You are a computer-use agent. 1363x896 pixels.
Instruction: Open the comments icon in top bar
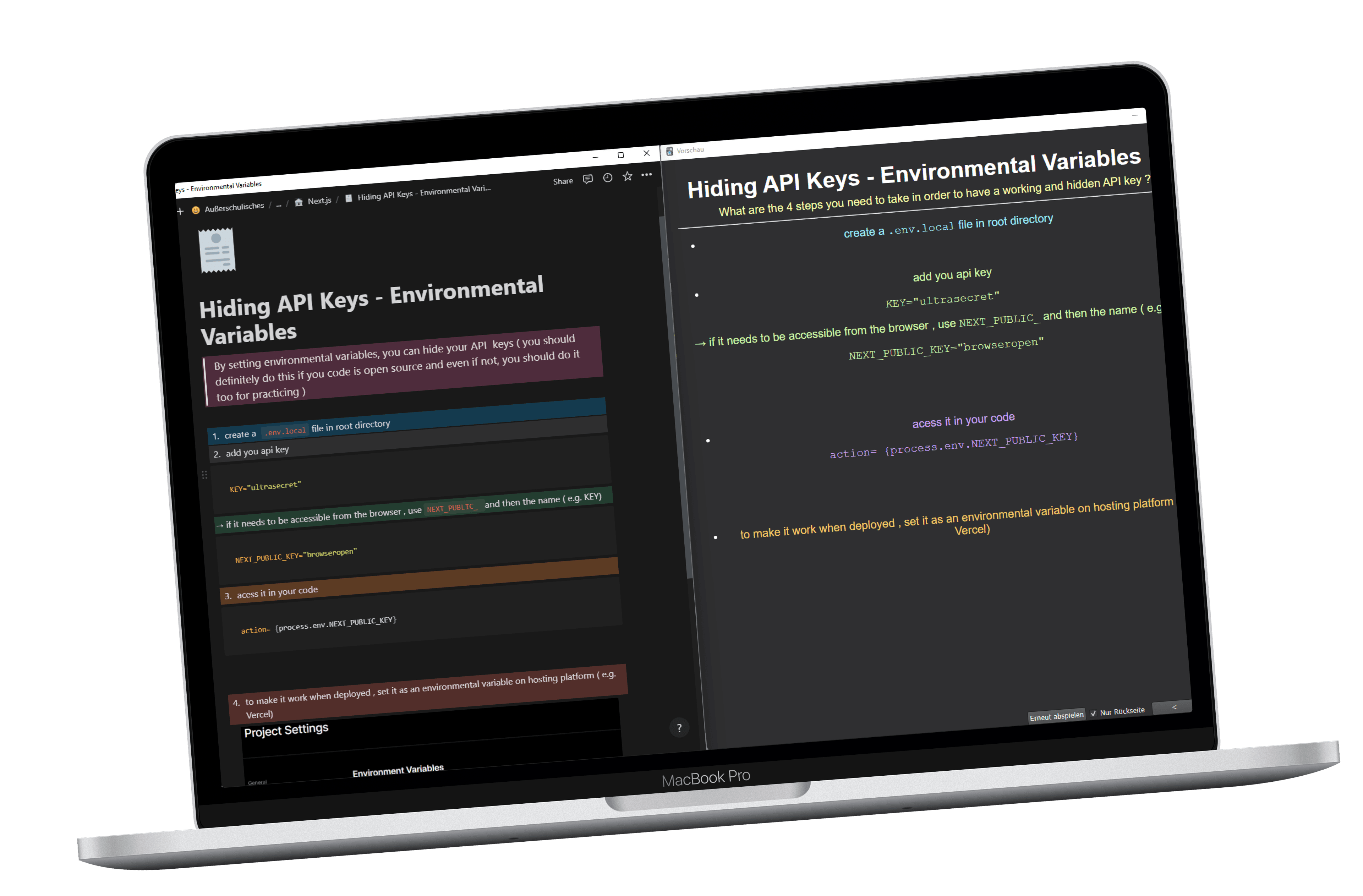coord(587,179)
